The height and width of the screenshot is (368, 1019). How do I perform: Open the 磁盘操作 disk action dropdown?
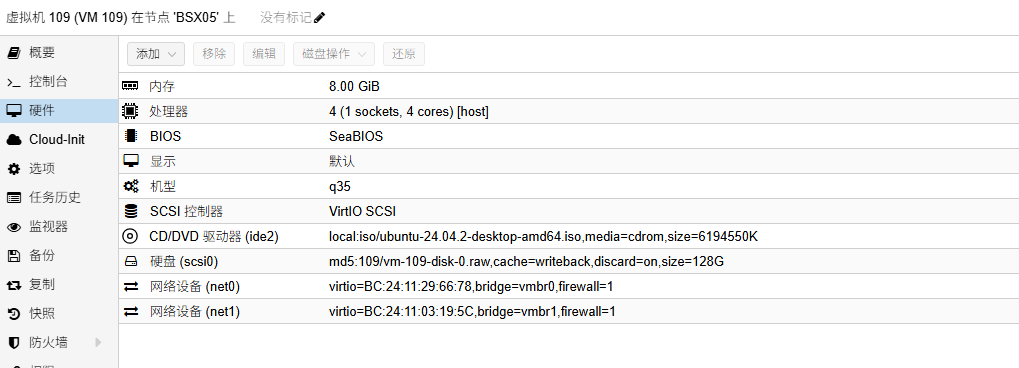click(x=334, y=54)
